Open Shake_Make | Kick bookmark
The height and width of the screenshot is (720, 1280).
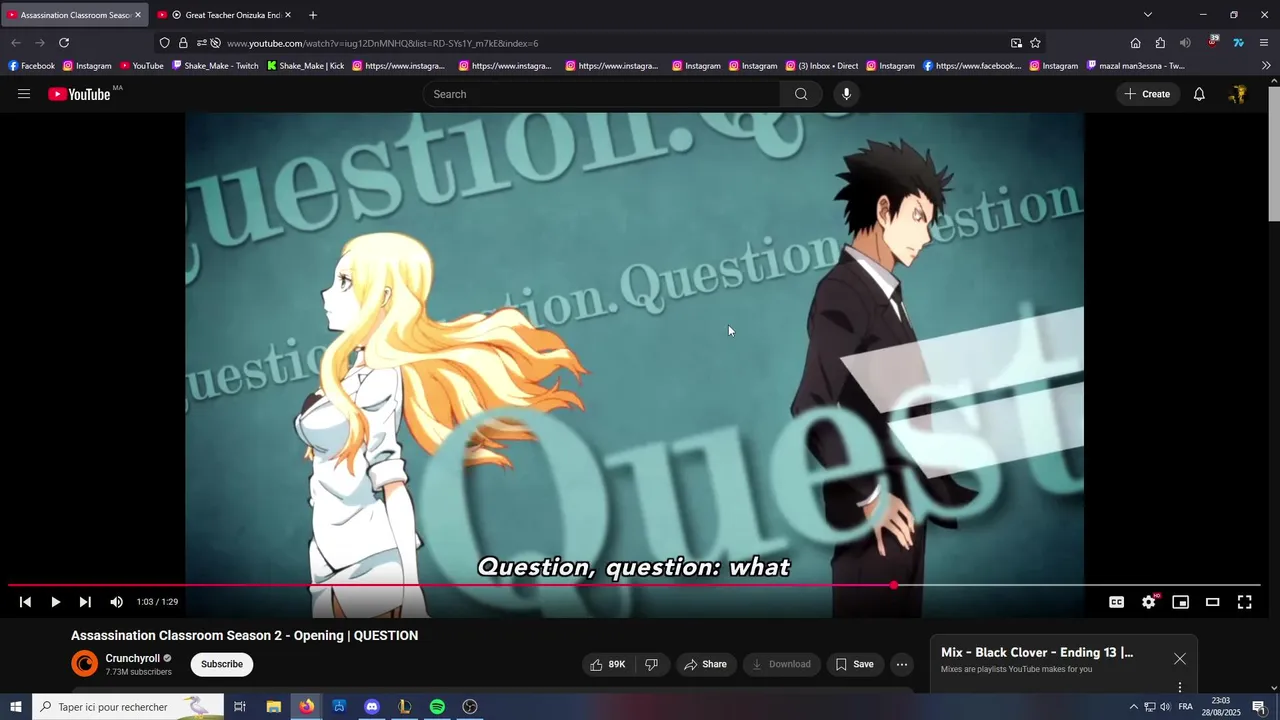pos(305,66)
